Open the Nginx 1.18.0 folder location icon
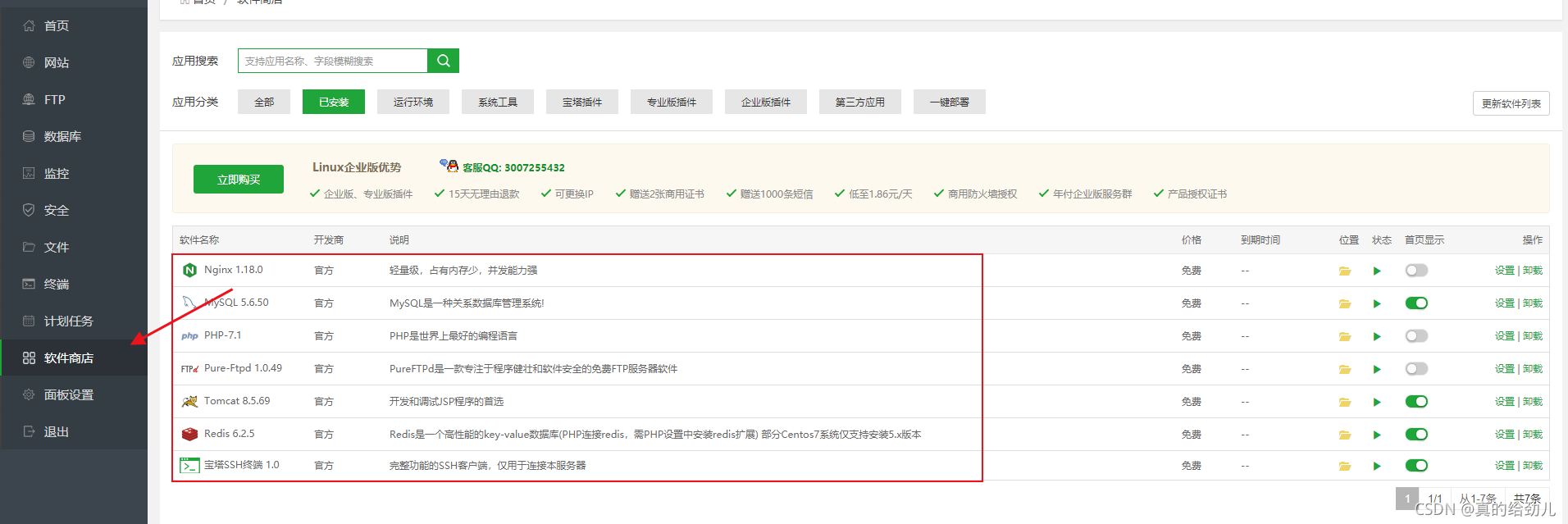The image size is (1568, 524). pos(1345,271)
